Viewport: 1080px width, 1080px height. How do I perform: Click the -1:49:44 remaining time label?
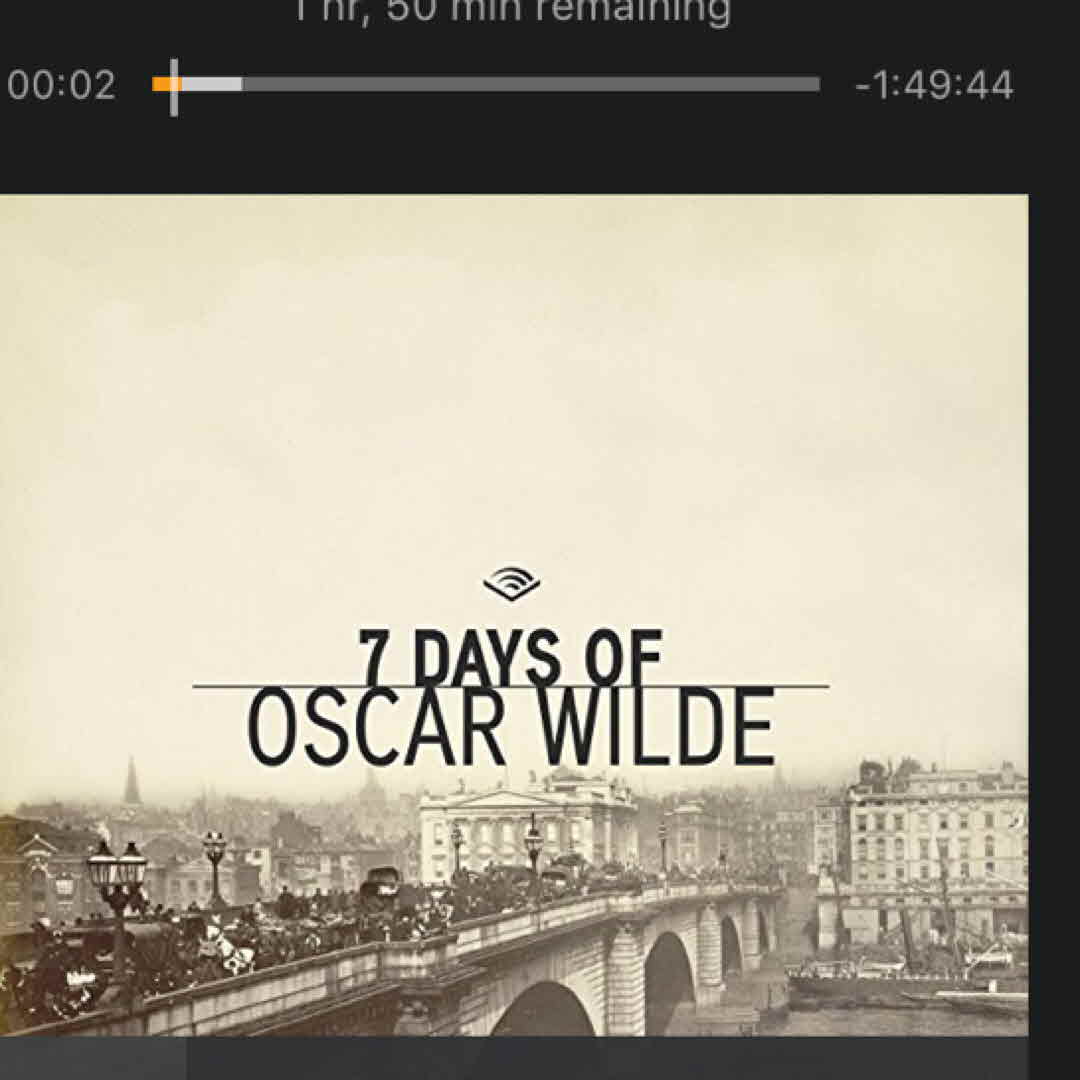934,85
